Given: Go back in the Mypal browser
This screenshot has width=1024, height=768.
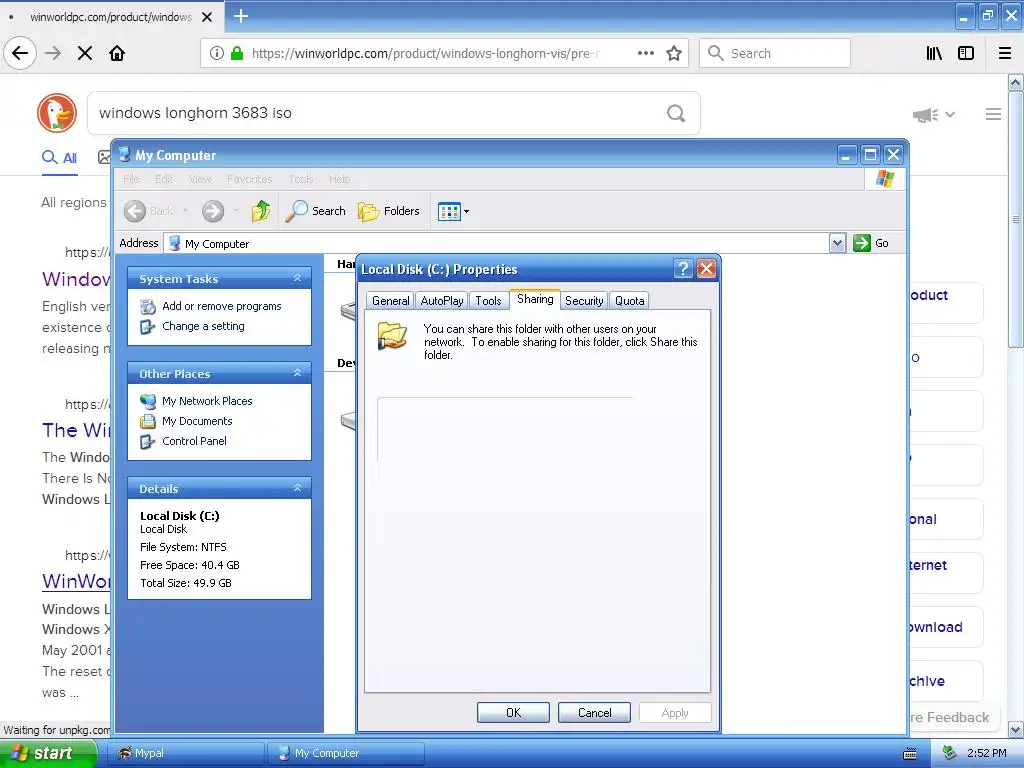Looking at the screenshot, I should click(20, 53).
